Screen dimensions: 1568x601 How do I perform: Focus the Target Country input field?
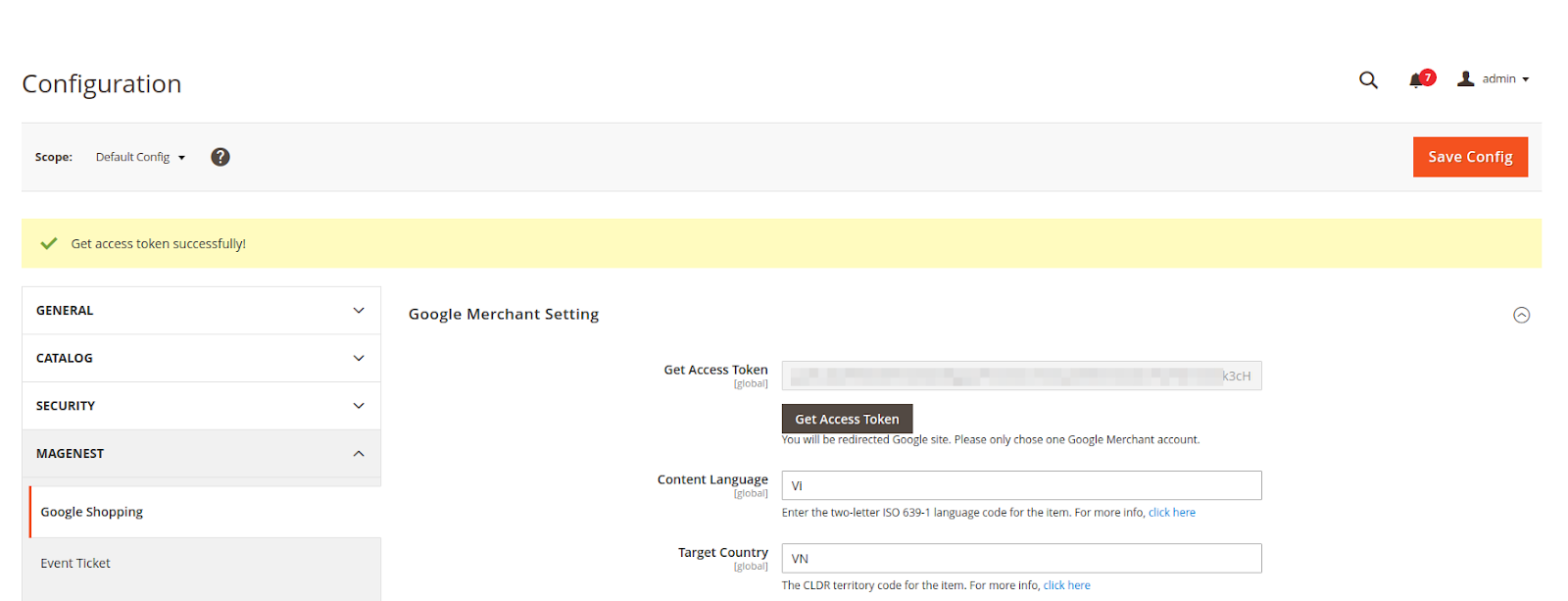point(1021,558)
